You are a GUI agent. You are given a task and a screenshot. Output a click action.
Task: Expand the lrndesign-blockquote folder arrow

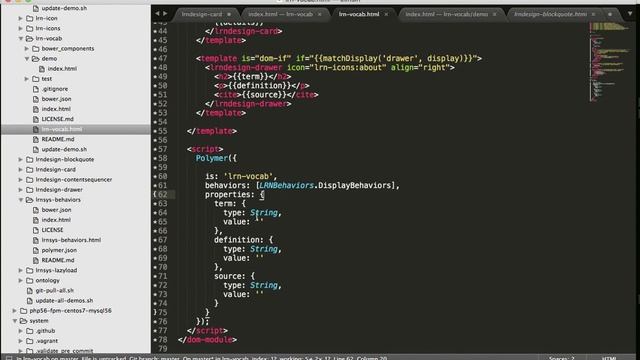pos(20,159)
